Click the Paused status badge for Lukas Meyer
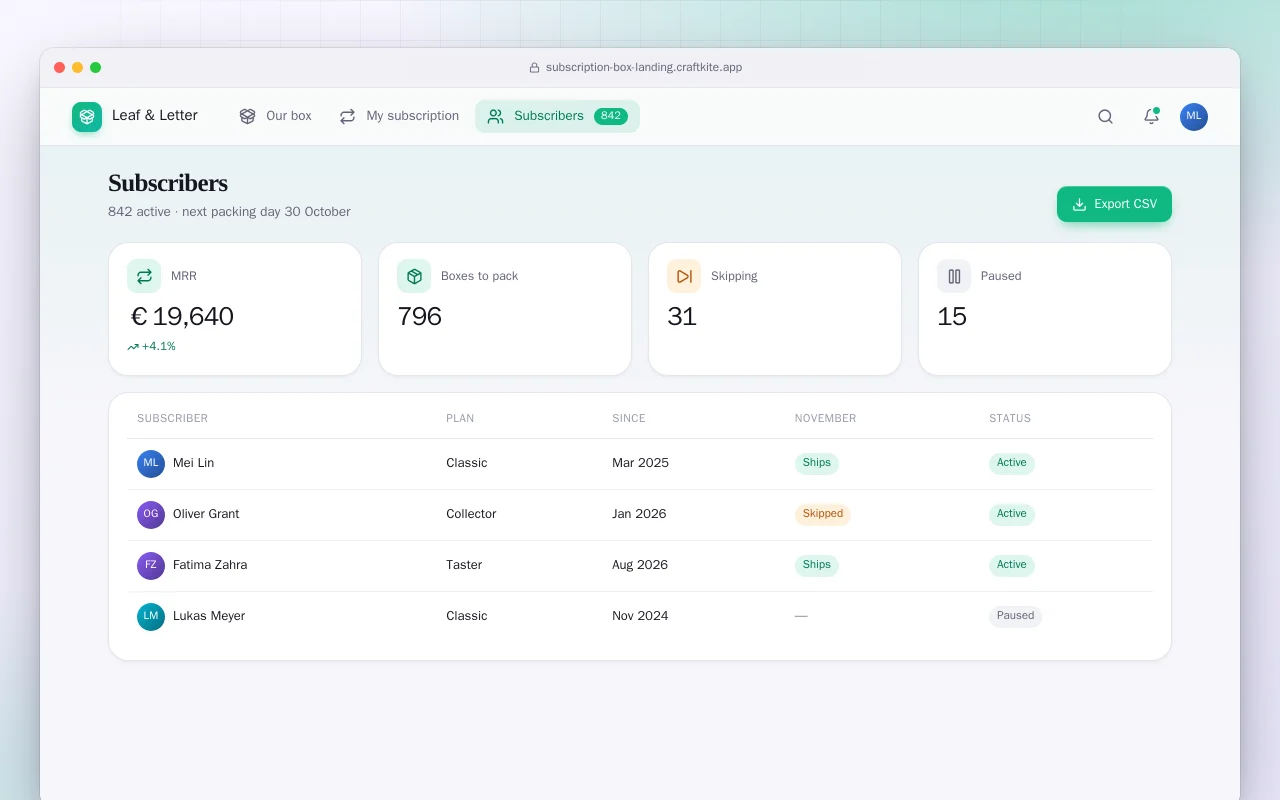 pos(1015,616)
